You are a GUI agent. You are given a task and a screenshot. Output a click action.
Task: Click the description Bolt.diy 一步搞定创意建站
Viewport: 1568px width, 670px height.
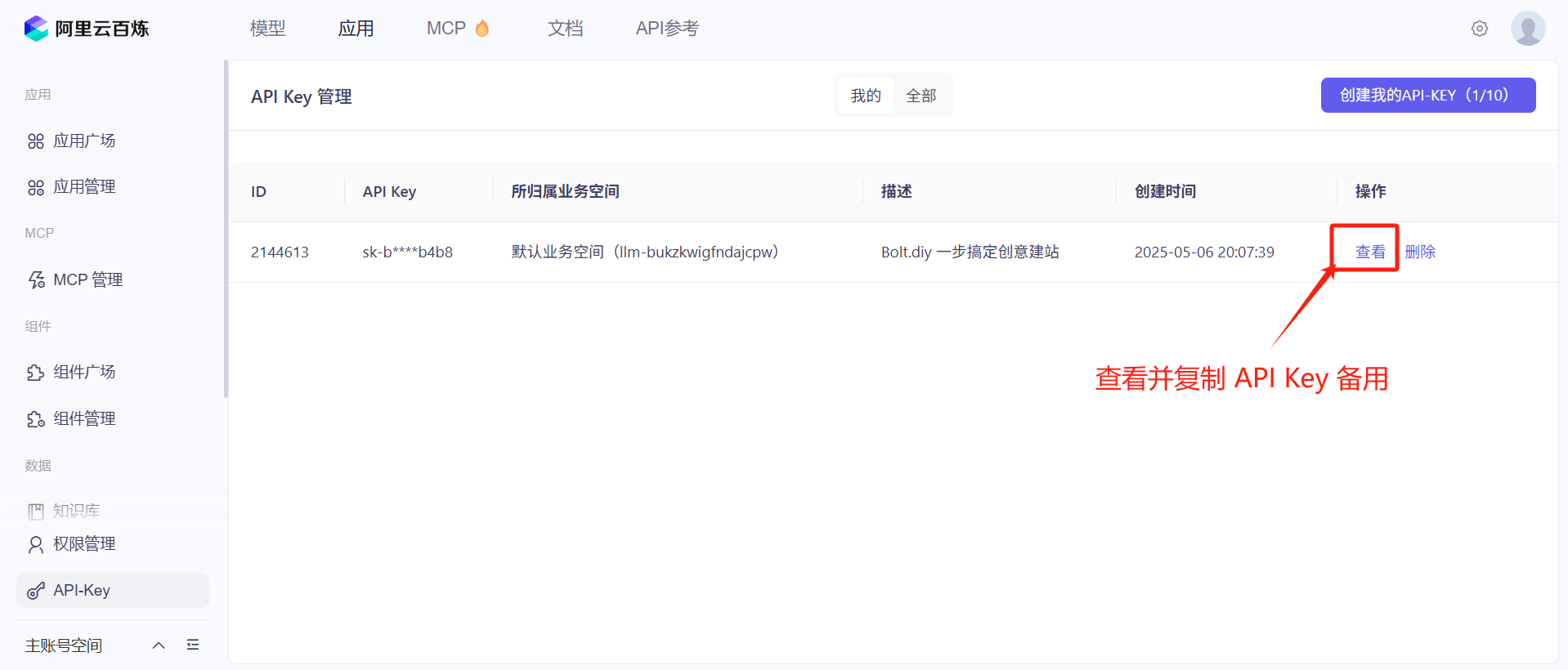pyautogui.click(x=970, y=252)
